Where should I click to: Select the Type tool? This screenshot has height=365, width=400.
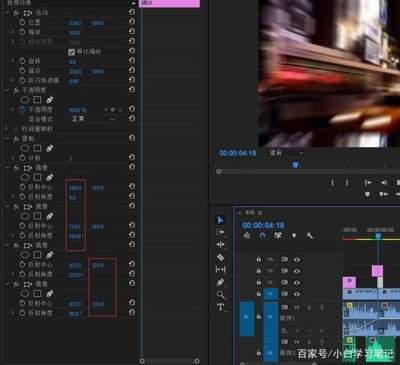(x=220, y=307)
